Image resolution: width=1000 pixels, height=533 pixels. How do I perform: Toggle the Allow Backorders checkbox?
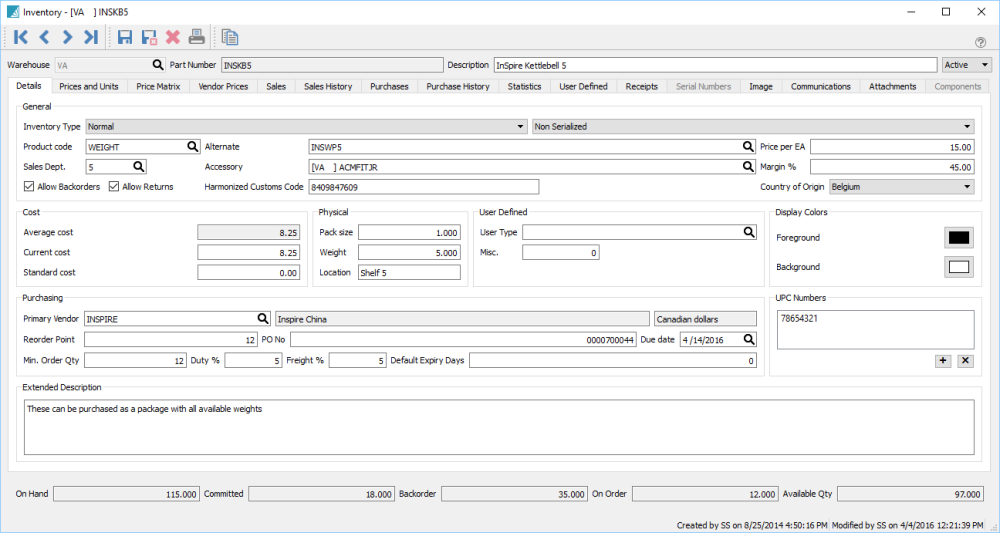(x=29, y=187)
